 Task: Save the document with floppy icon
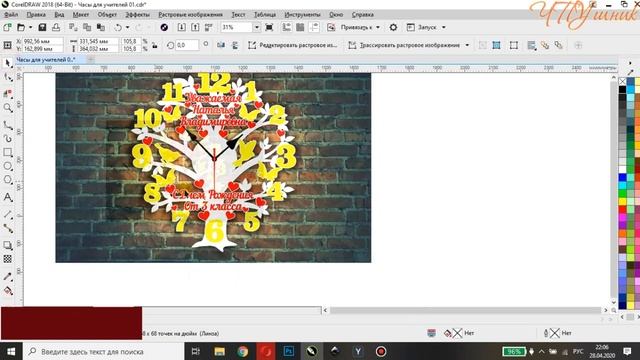tap(42, 27)
